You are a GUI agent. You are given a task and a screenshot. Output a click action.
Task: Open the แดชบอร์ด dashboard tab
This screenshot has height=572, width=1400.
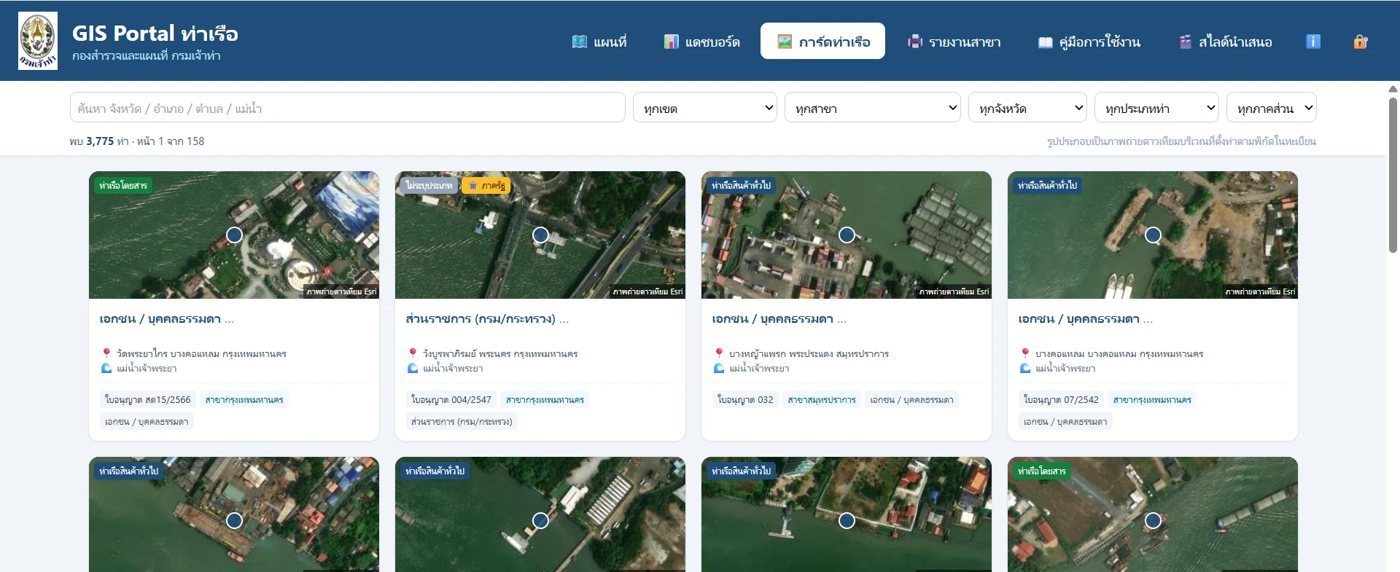(701, 41)
